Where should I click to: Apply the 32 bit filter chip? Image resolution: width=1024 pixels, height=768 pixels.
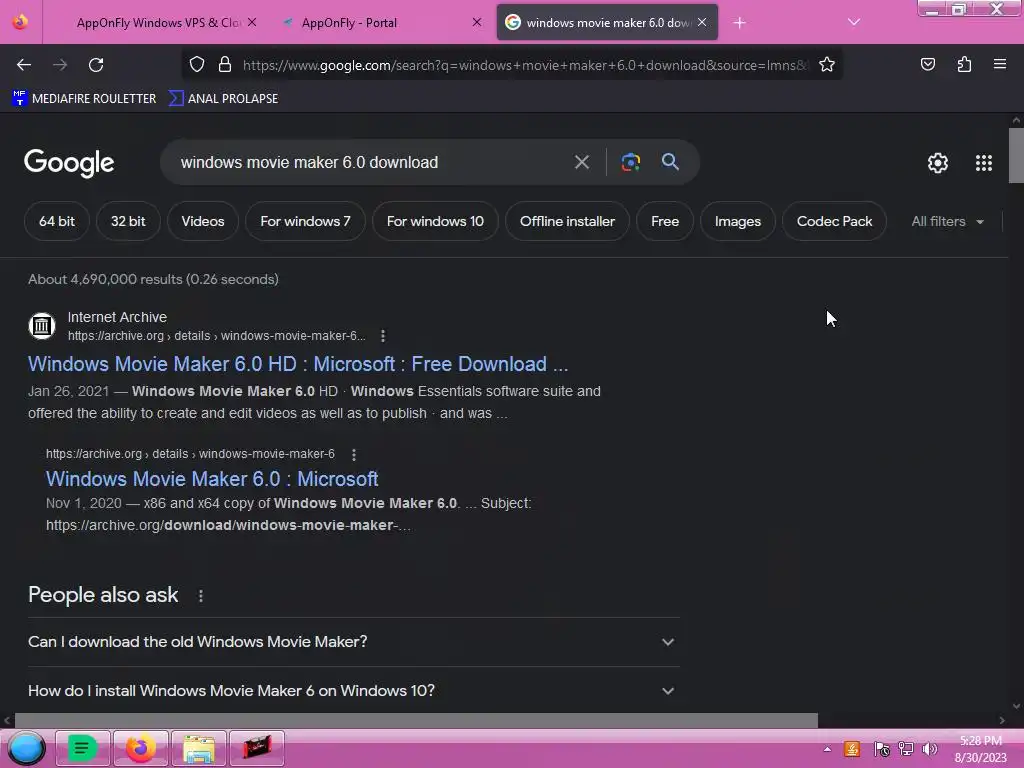pyautogui.click(x=128, y=221)
